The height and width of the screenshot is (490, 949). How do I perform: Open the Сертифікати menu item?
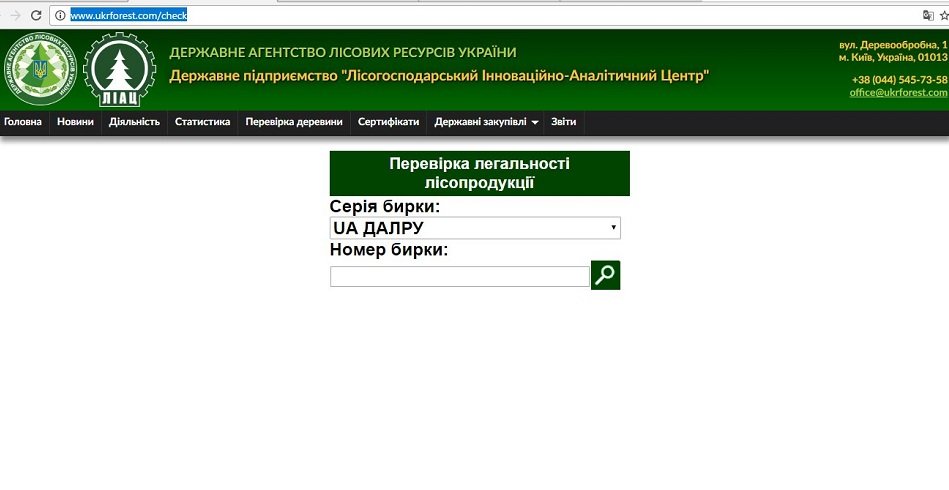389,122
